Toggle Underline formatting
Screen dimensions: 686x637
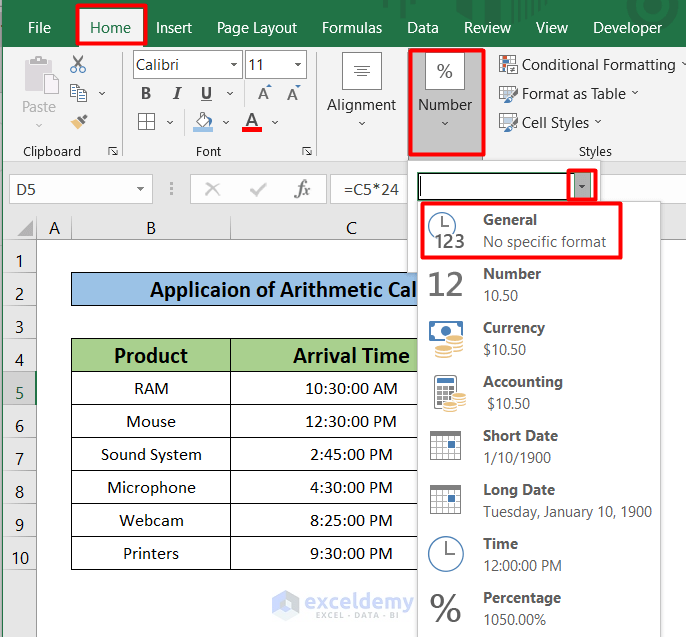[206, 94]
